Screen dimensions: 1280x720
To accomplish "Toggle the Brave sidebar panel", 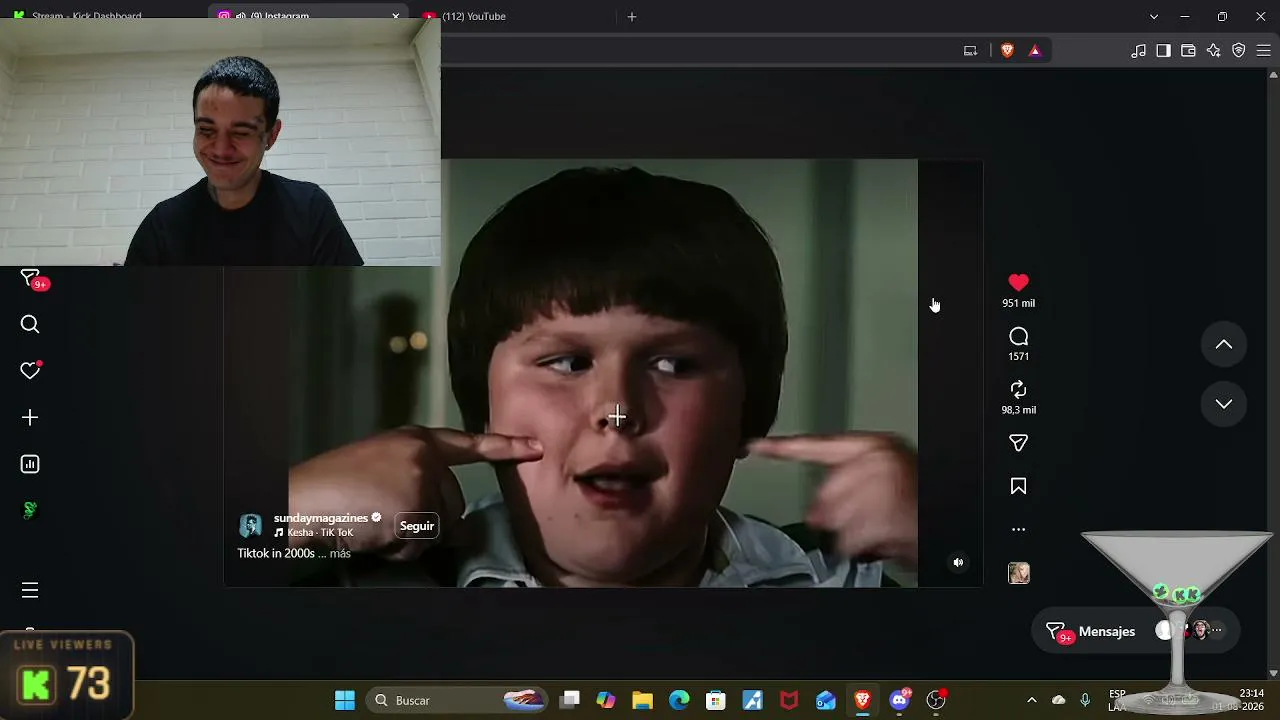I will click(x=1163, y=51).
